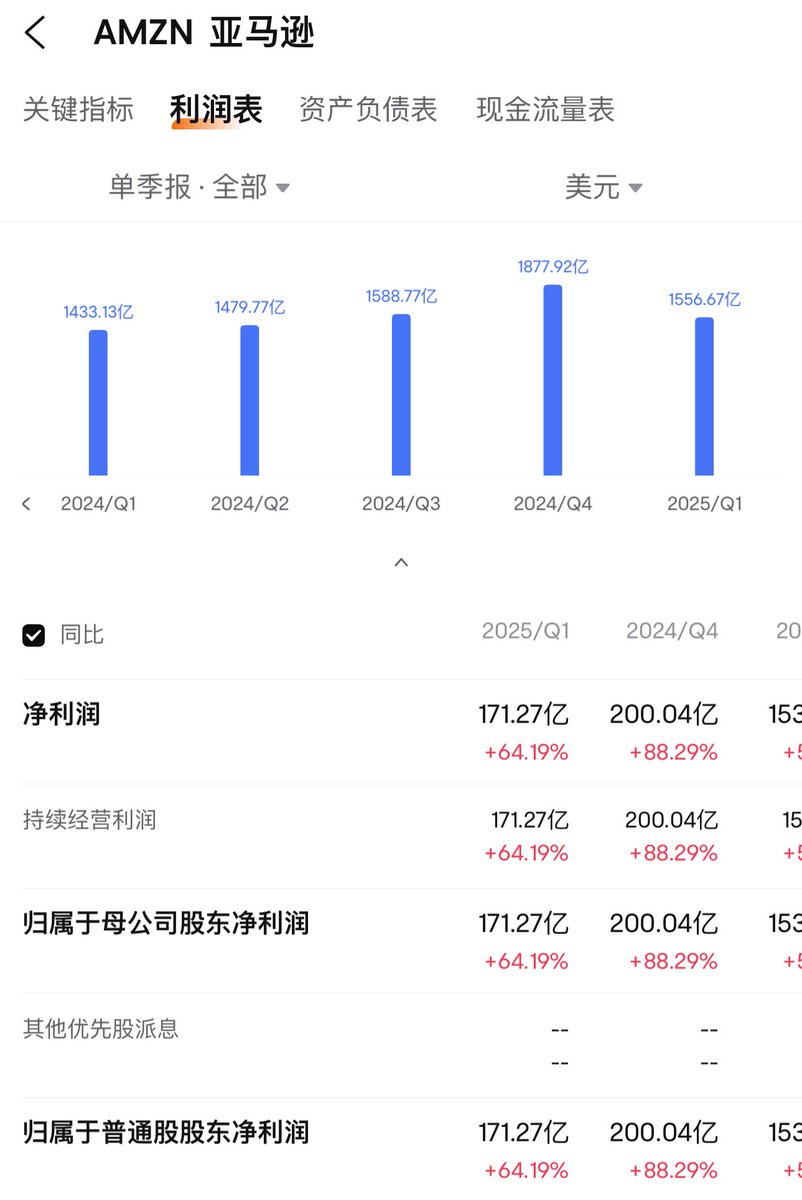
Task: Click the 2024/Q2 axis label
Action: pos(250,504)
